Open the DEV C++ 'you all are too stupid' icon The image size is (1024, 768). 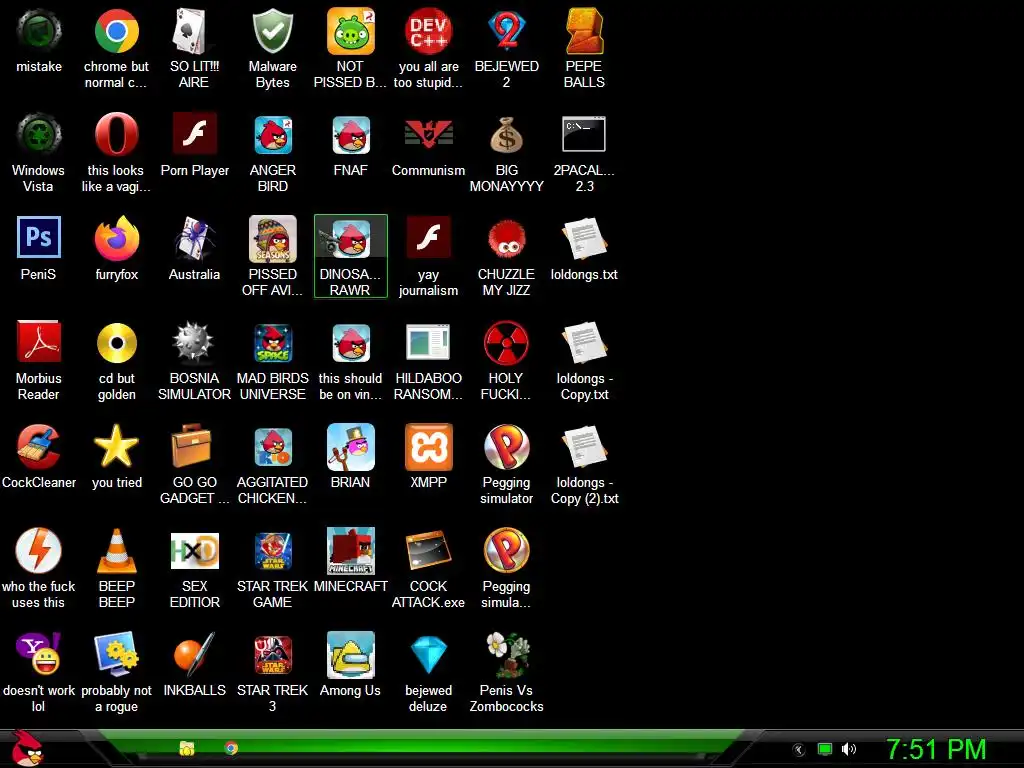point(428,31)
